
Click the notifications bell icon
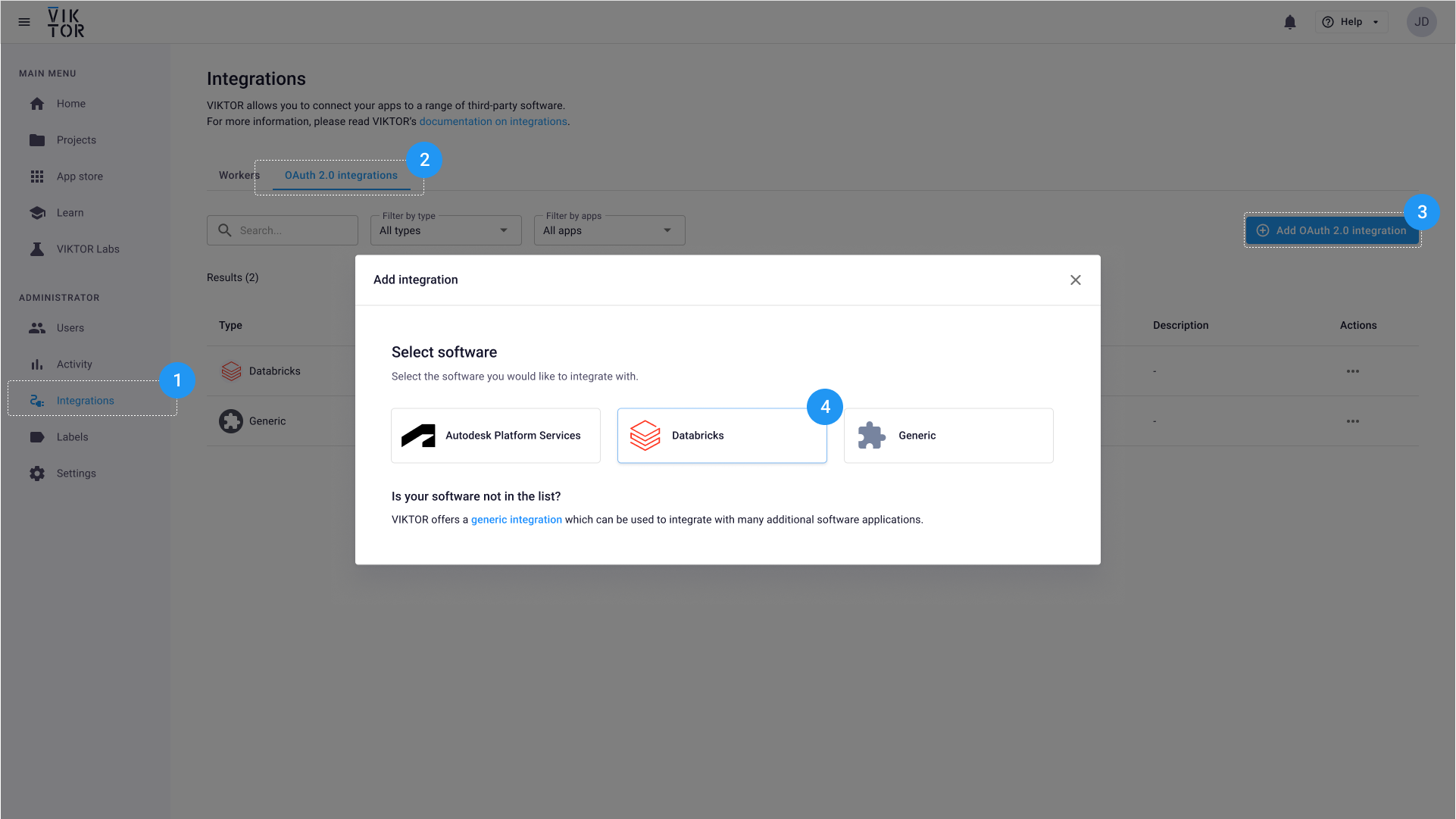1290,22
